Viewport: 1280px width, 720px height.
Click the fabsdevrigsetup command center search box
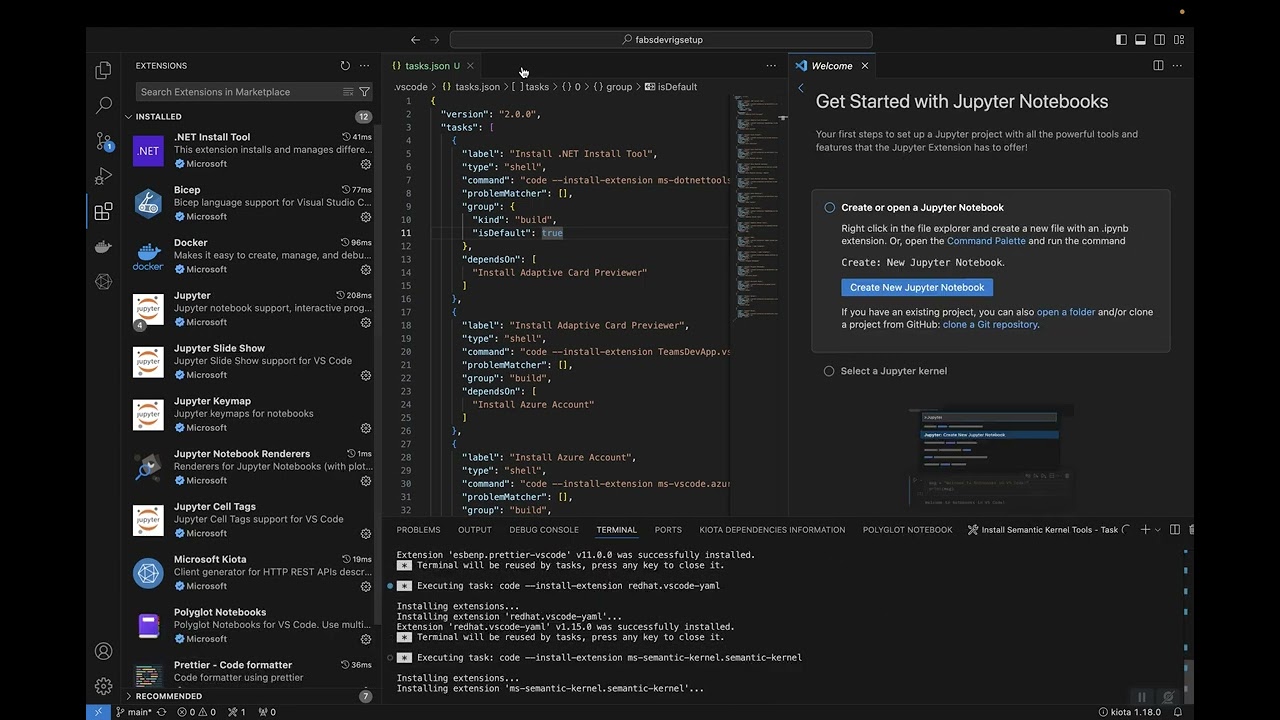661,40
